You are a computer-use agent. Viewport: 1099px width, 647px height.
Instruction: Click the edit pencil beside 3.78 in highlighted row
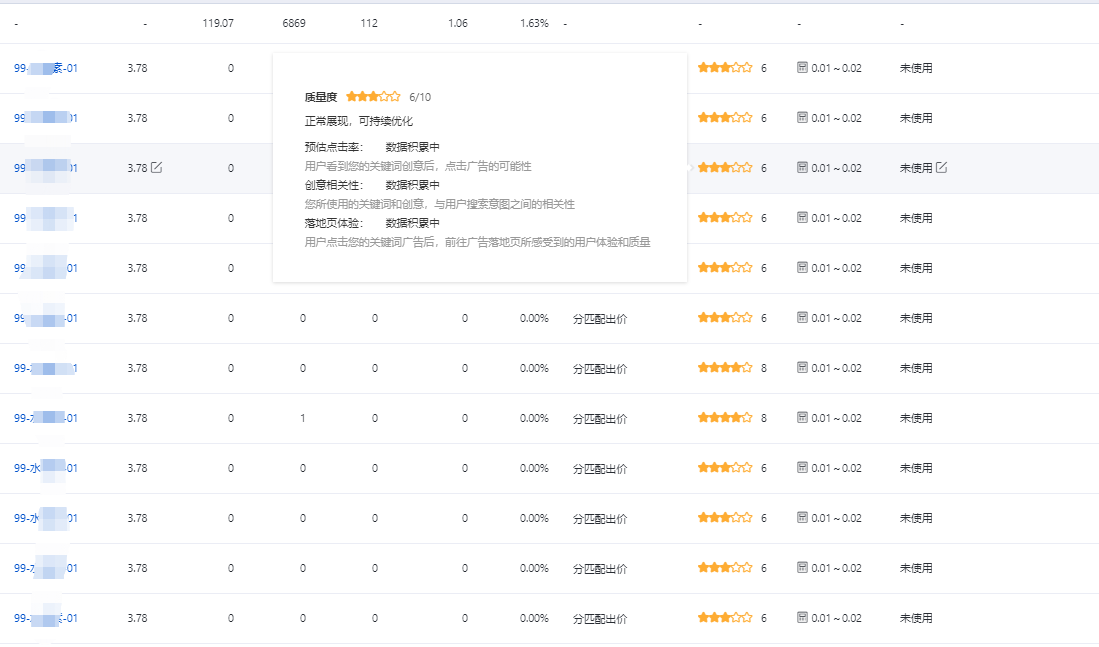[x=156, y=168]
